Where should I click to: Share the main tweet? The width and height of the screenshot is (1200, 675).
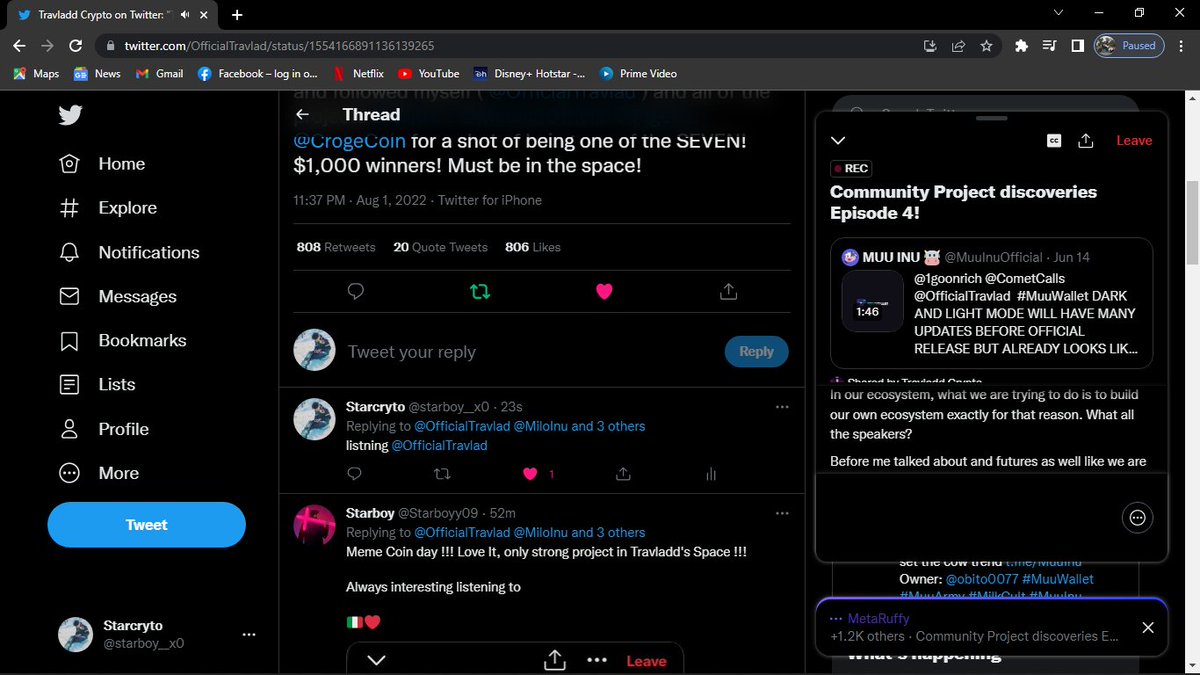[x=728, y=291]
